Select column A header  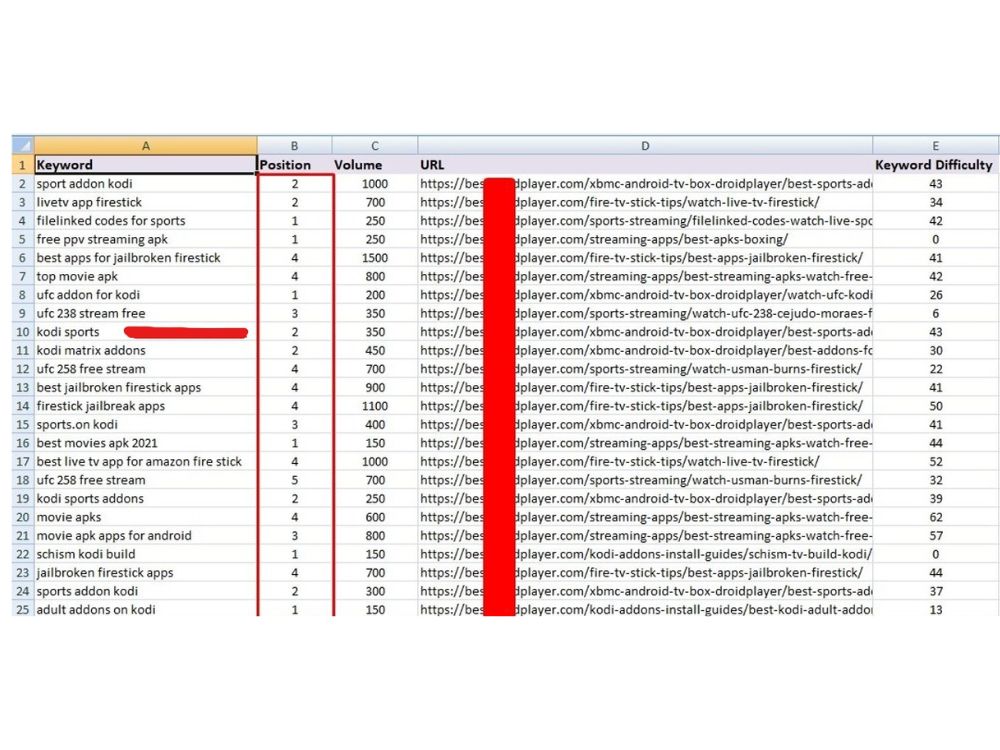pyautogui.click(x=145, y=145)
